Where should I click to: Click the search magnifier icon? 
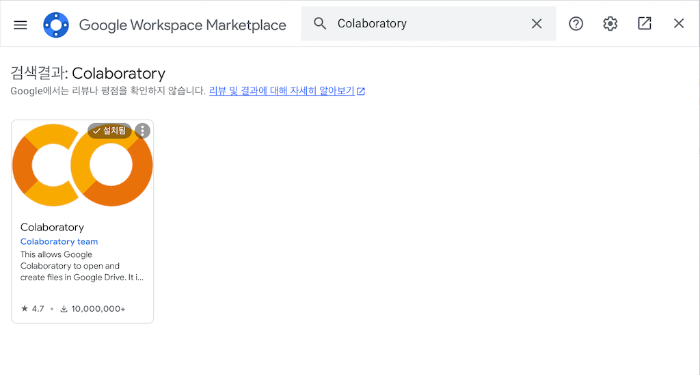pos(320,23)
